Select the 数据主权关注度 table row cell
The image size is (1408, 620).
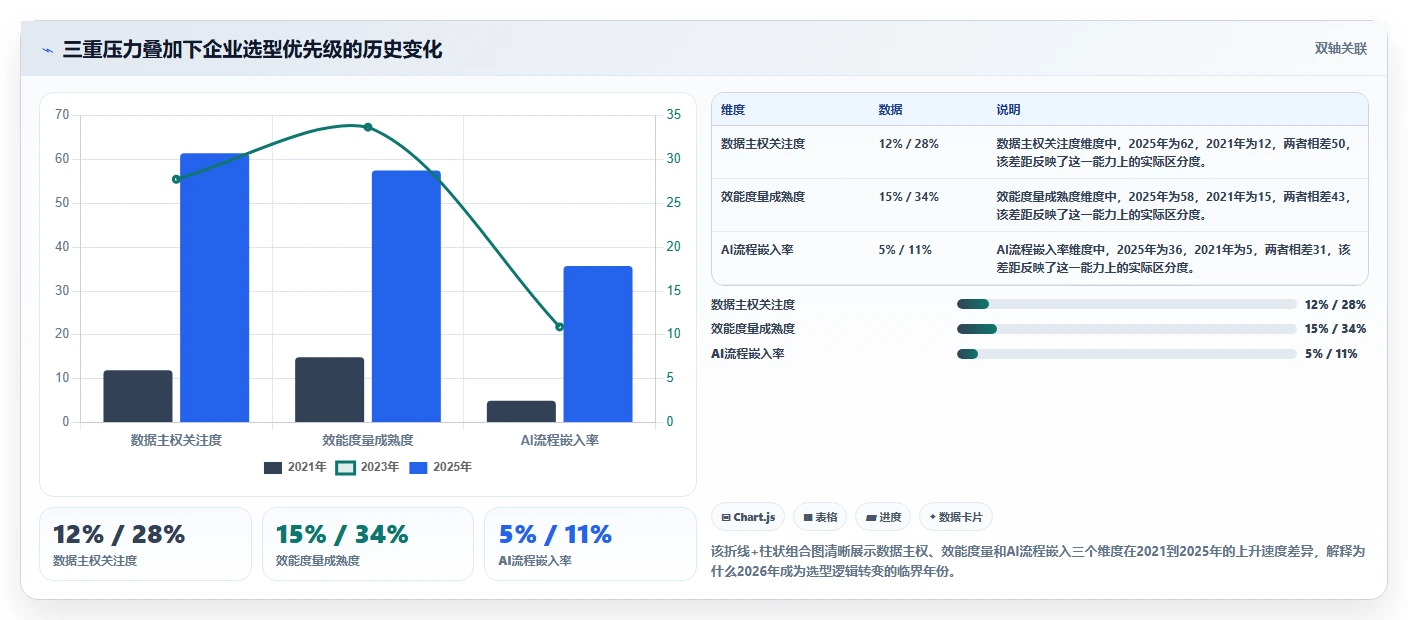763,144
